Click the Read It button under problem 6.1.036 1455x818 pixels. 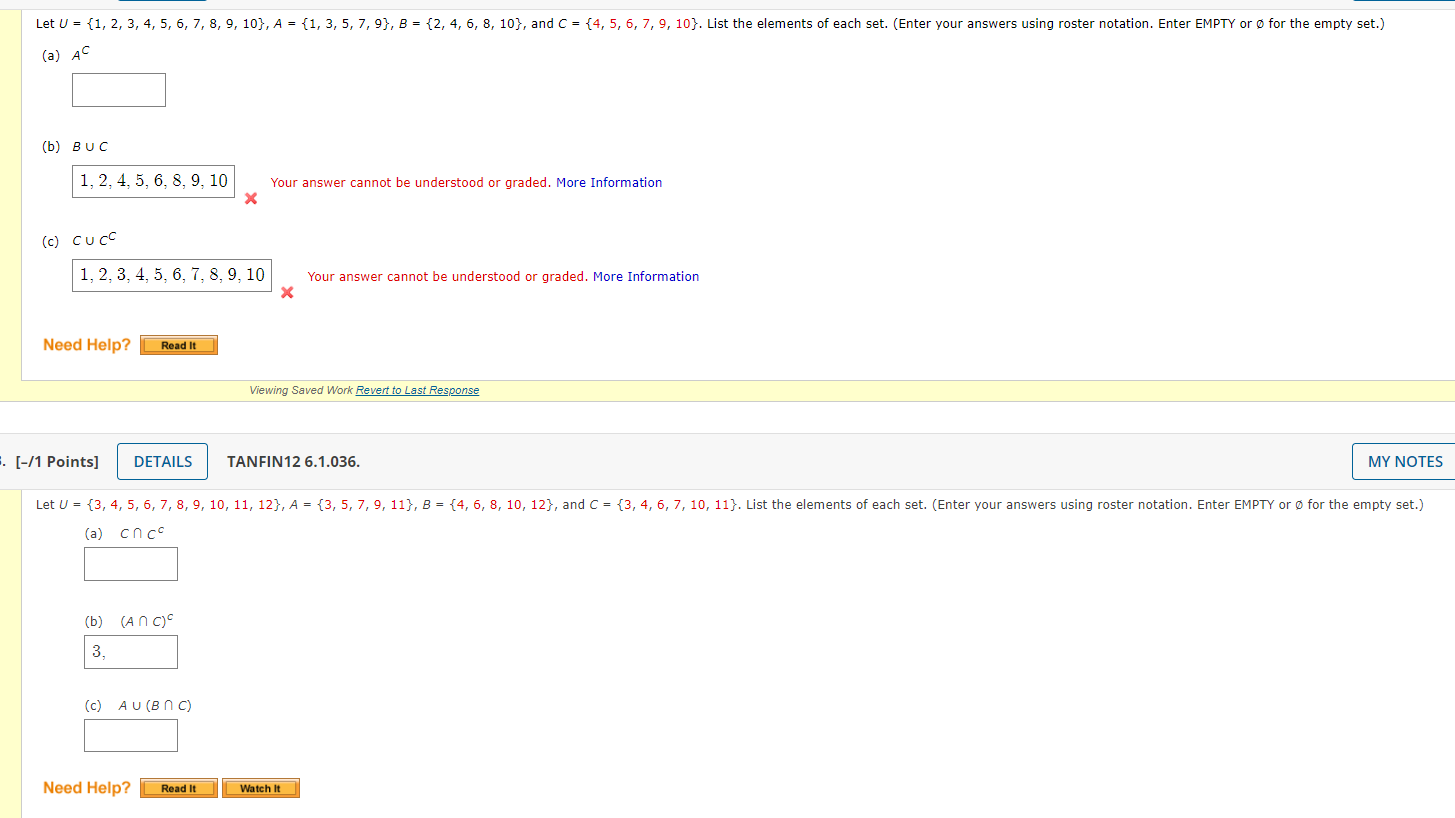coord(178,787)
